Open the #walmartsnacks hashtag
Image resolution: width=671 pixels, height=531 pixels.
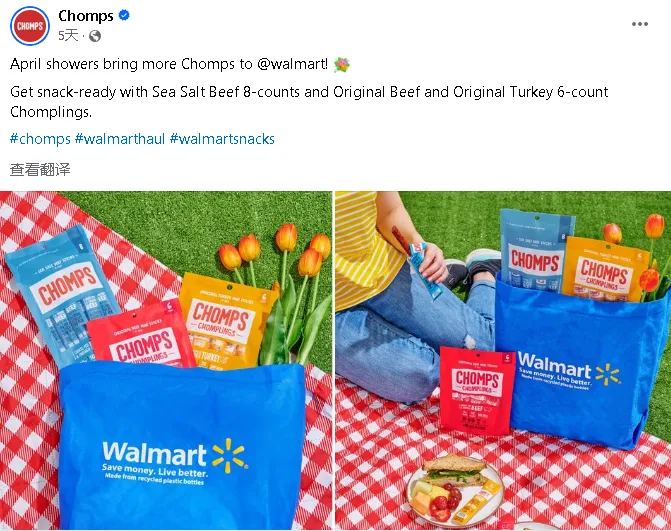tap(222, 139)
